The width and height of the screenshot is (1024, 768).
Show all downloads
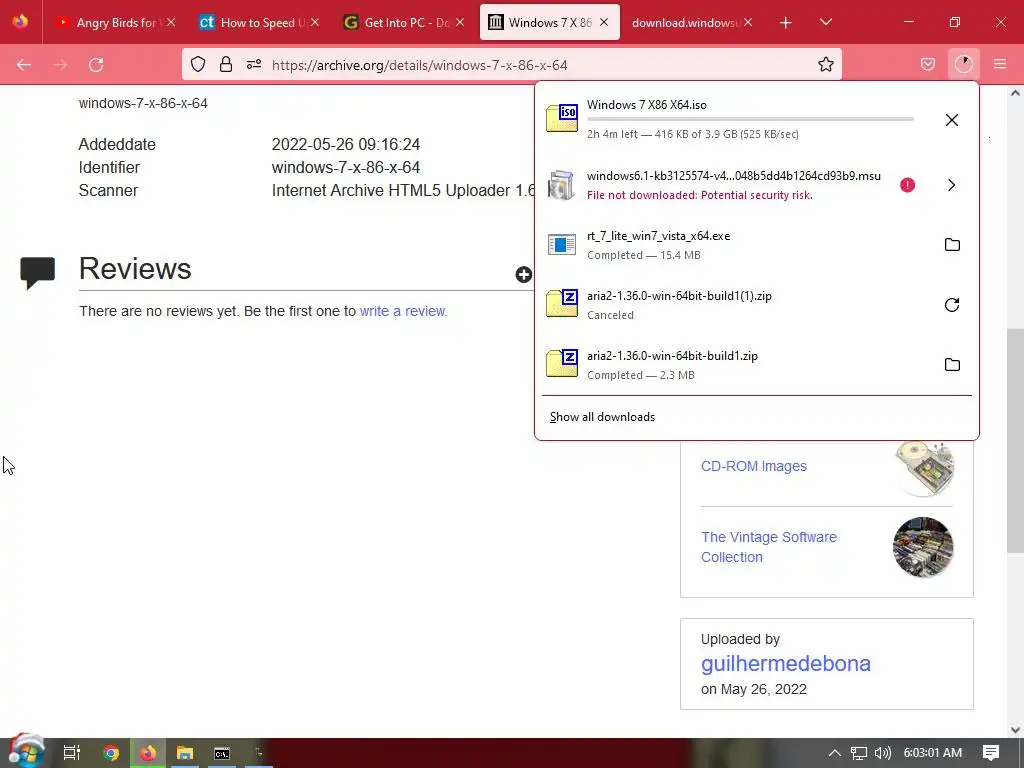coord(602,417)
